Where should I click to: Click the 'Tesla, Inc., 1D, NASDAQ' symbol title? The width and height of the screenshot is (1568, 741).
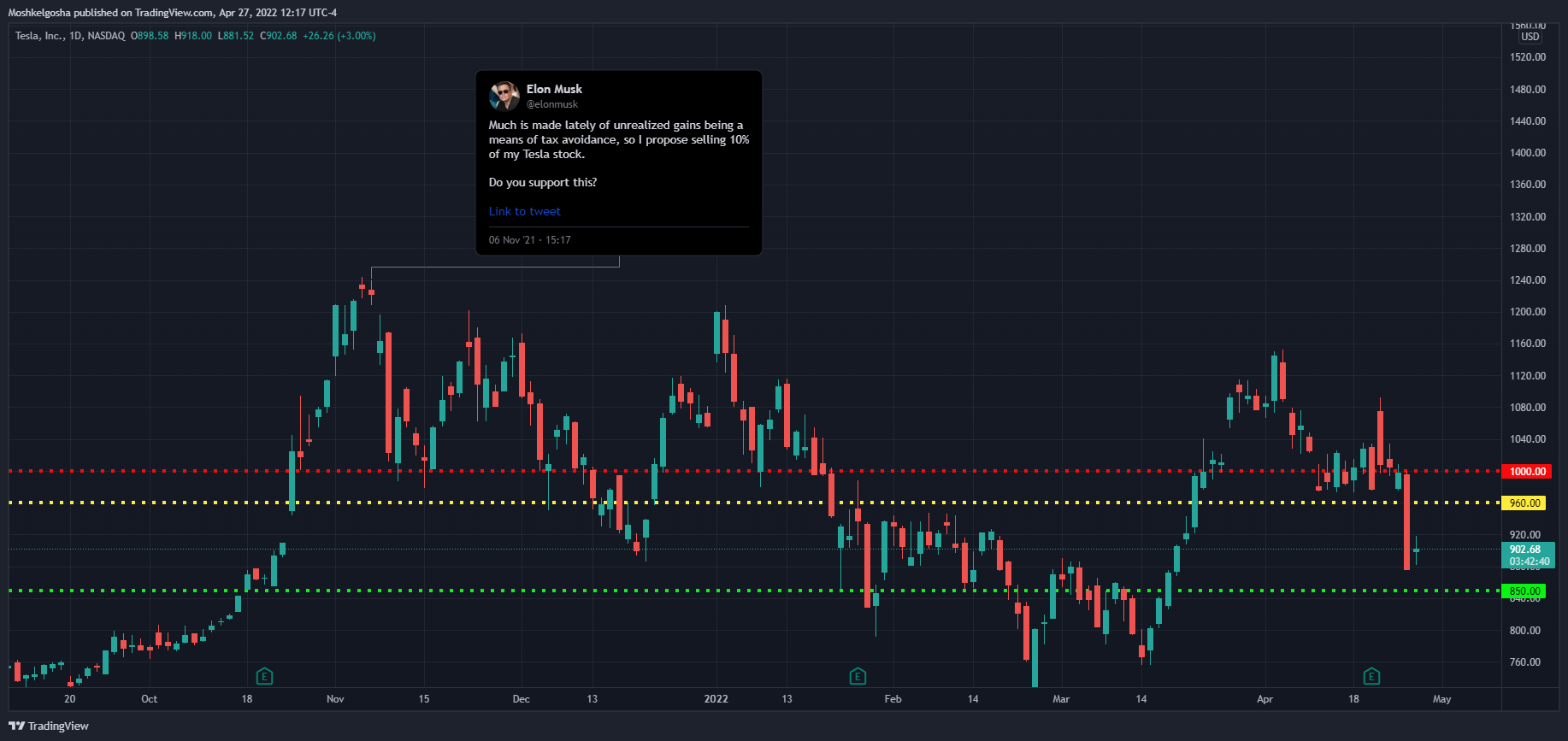coord(70,36)
